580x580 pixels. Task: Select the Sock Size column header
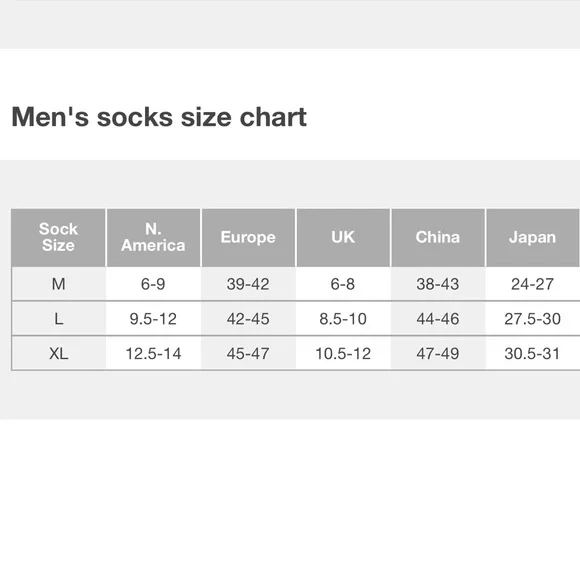(x=58, y=237)
